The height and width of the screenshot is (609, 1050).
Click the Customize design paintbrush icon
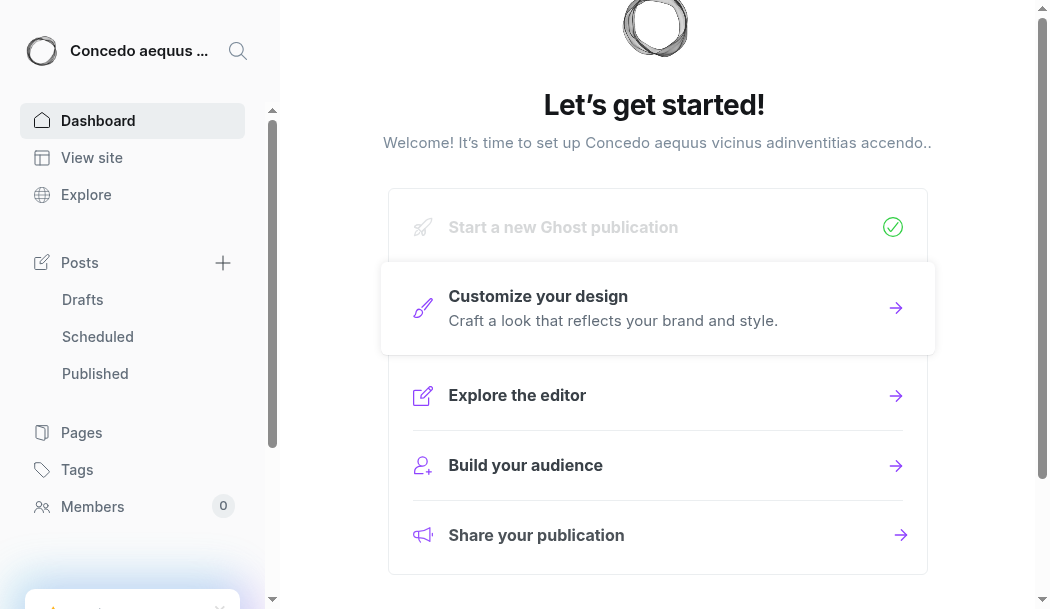(423, 308)
